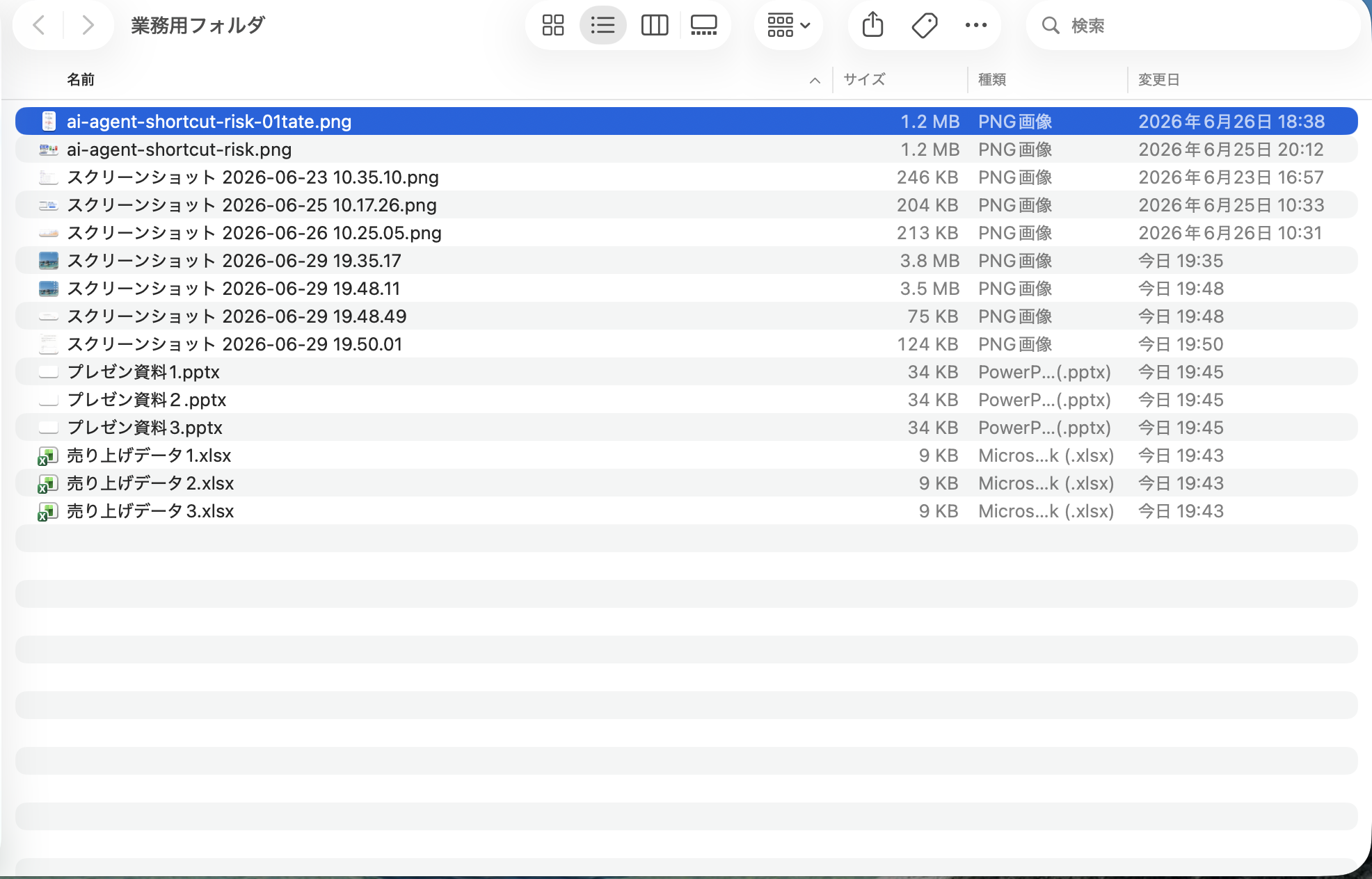Screen dimensions: 1372x879
Task: Sort by the 名前 column header
Action: [x=81, y=80]
